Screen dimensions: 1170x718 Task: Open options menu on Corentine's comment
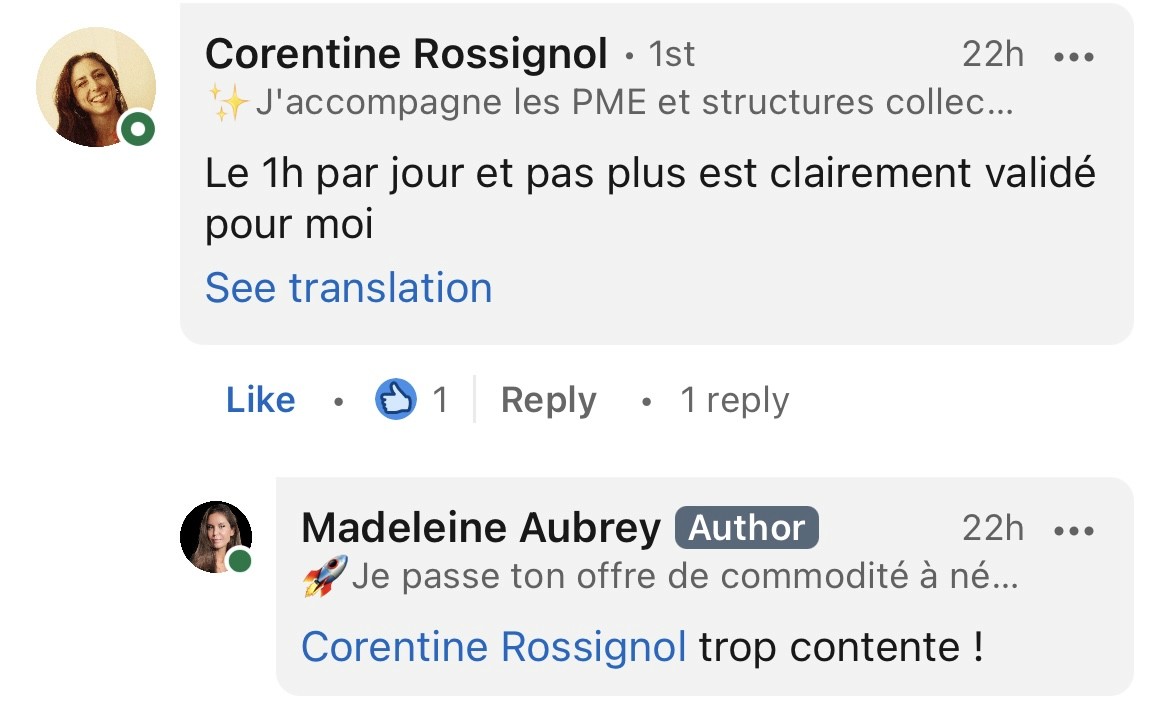[x=1074, y=57]
